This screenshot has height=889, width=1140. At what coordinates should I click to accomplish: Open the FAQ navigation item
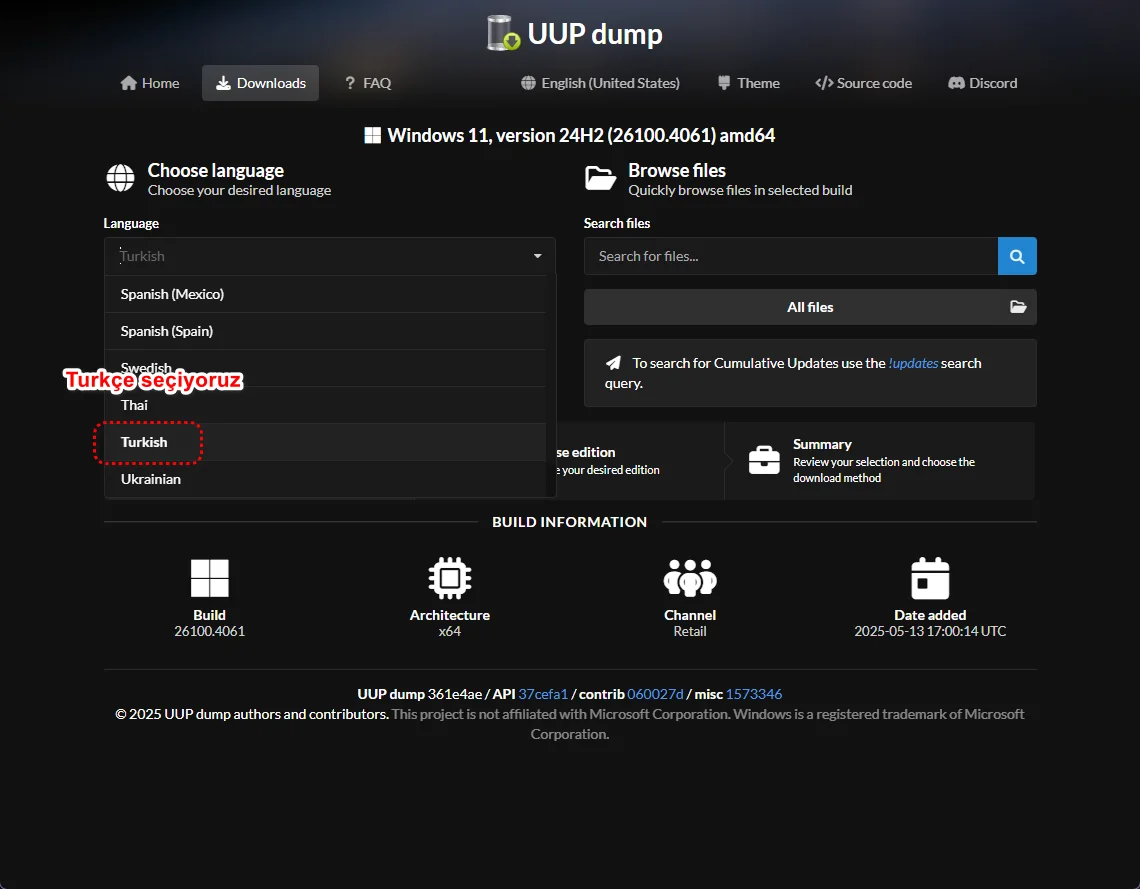(x=368, y=83)
